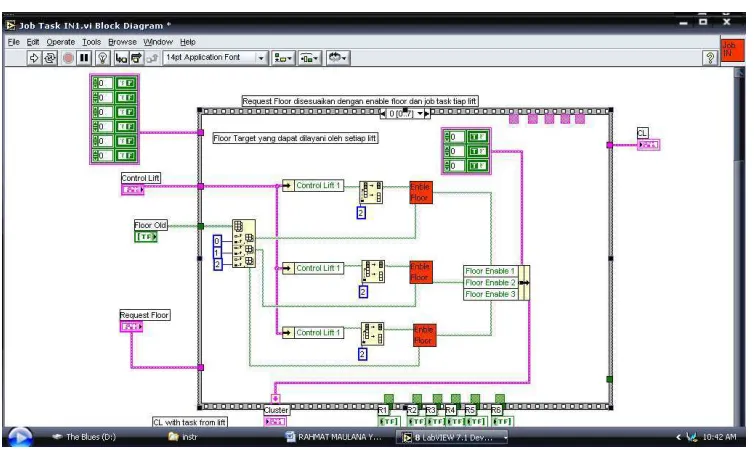Start Run Continuously from the toolbar

click(x=50, y=58)
